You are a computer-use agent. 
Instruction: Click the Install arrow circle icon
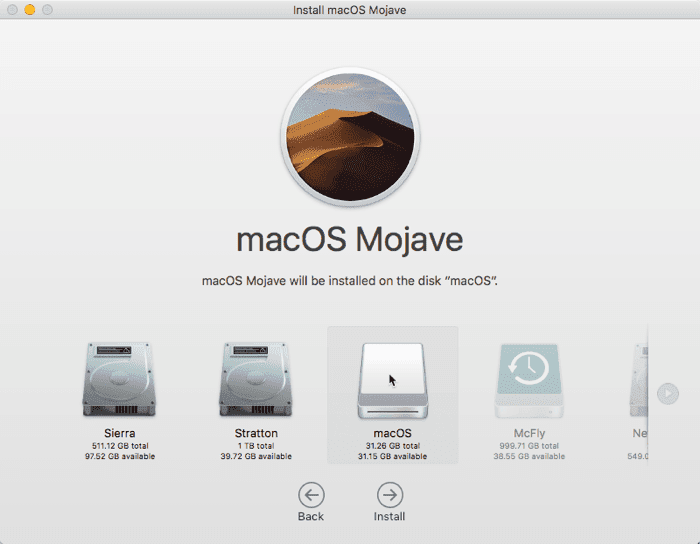390,494
